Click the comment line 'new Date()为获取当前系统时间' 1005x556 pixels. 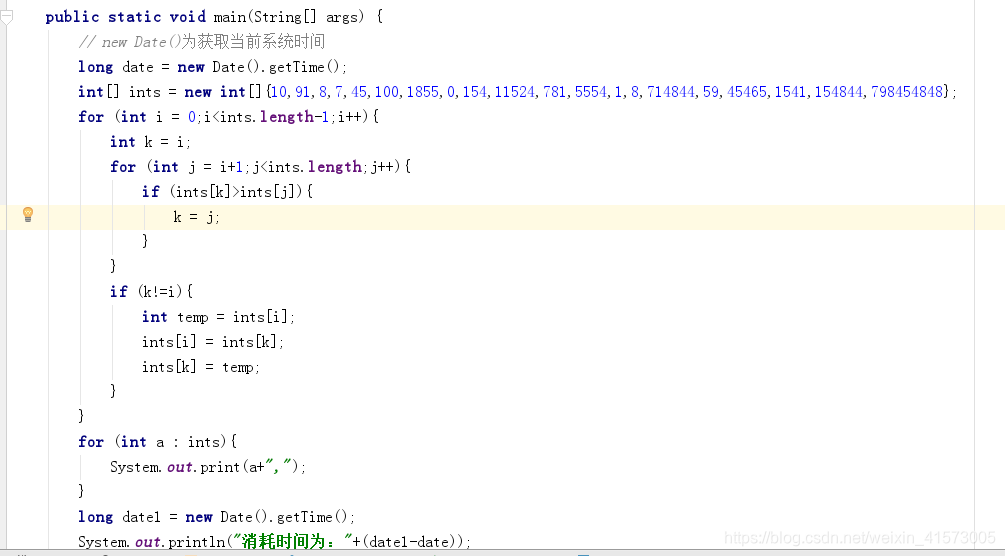click(x=202, y=42)
